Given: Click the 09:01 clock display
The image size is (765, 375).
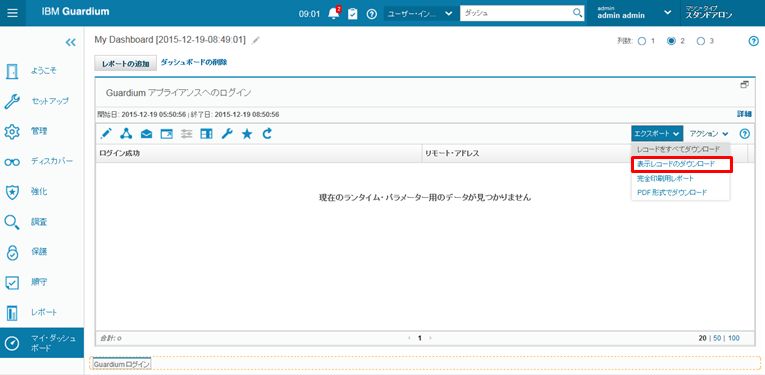Looking at the screenshot, I should (x=309, y=14).
